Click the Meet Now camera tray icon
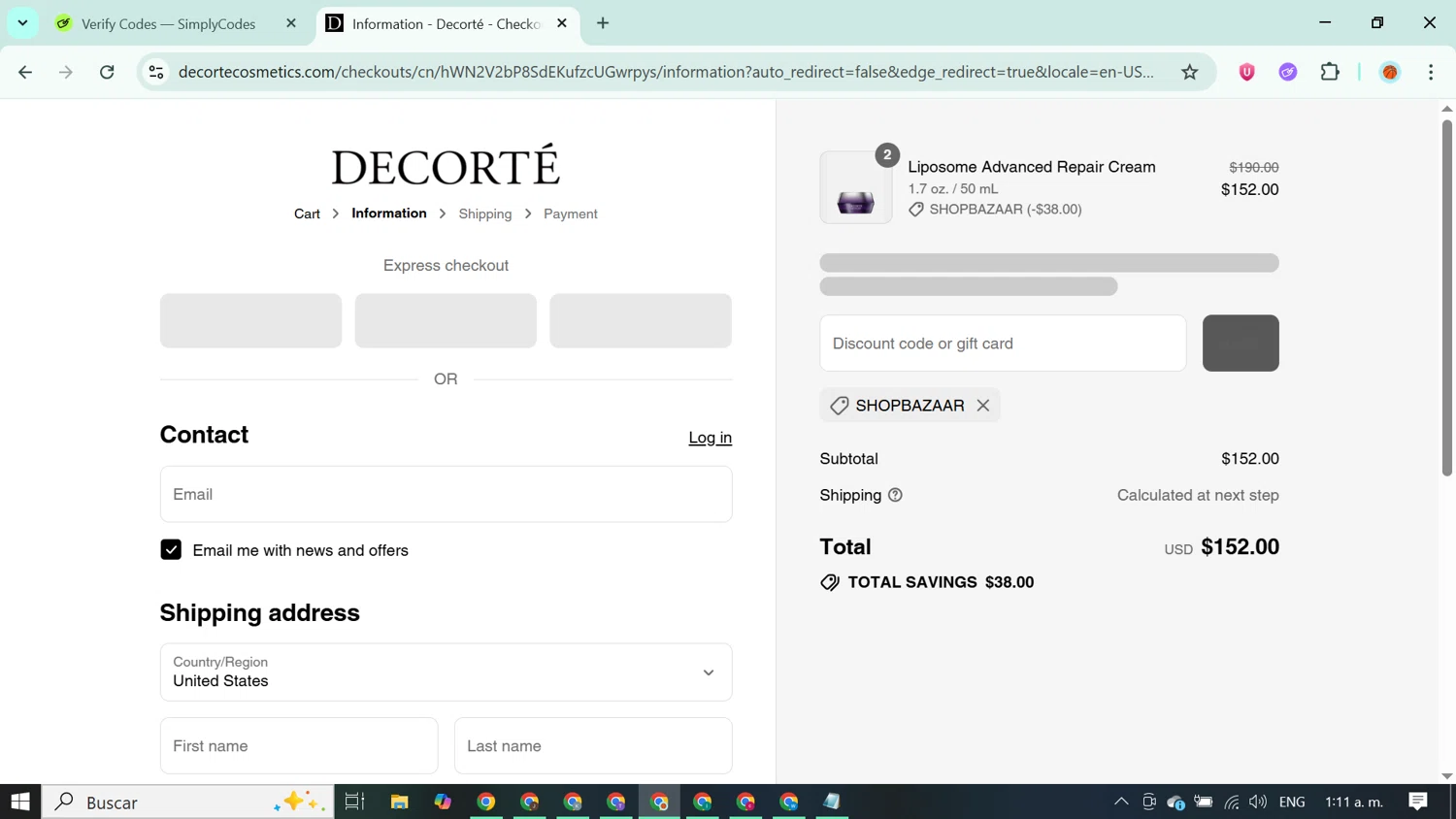 (x=1149, y=802)
